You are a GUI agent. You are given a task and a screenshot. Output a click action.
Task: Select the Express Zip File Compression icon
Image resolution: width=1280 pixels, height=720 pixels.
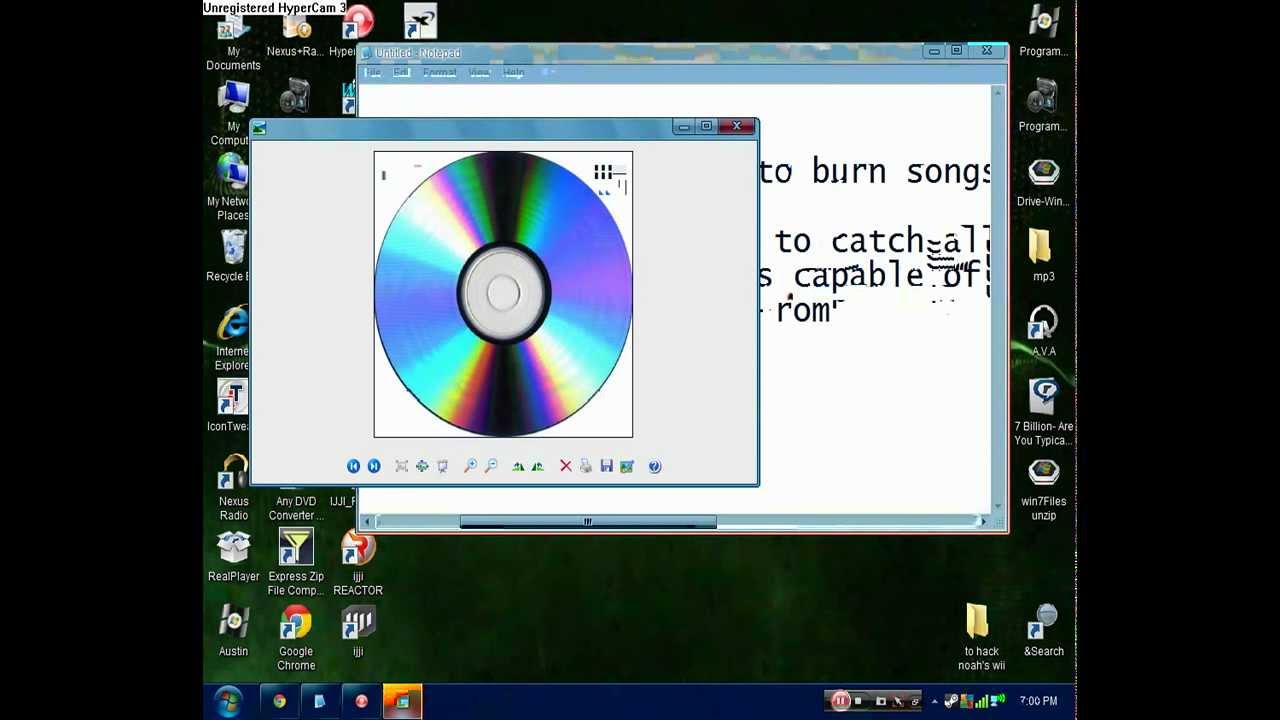296,563
